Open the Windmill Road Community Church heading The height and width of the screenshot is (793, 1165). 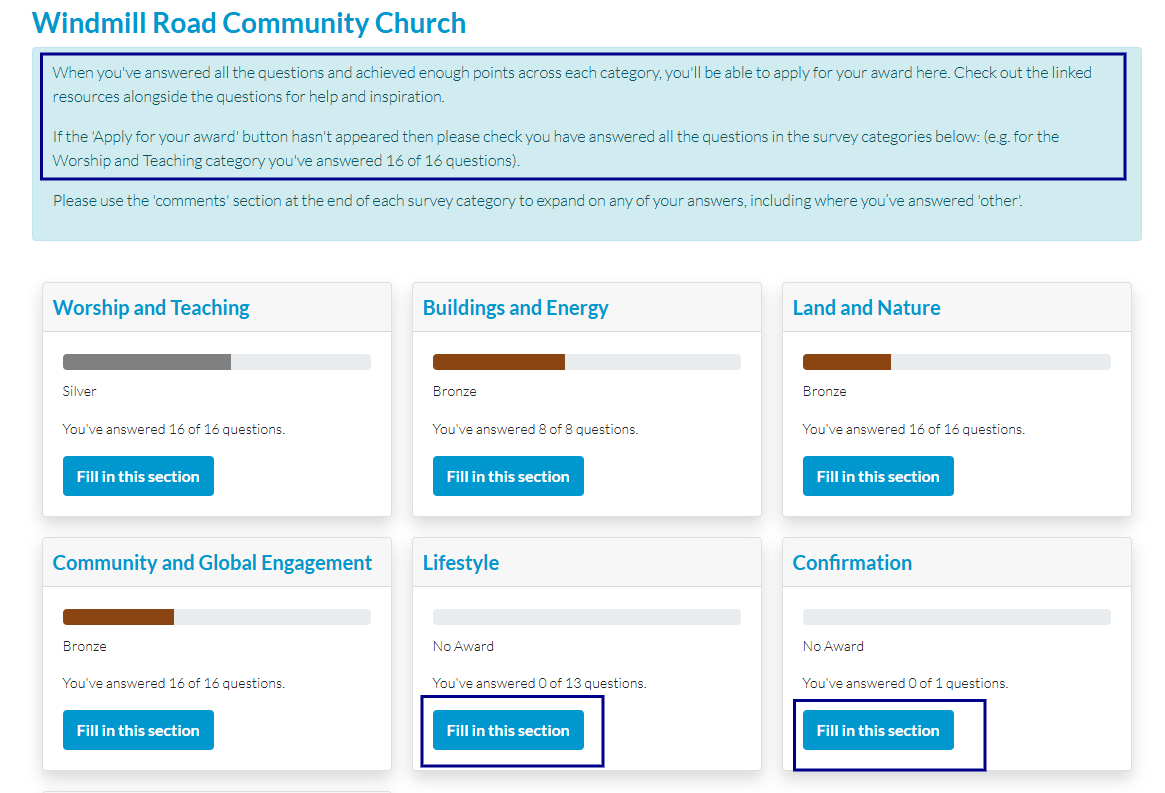[249, 24]
